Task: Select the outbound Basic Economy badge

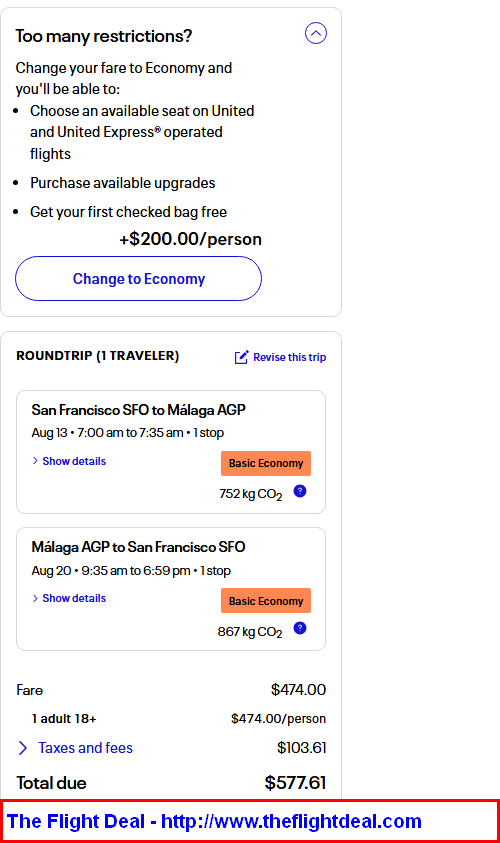Action: [x=266, y=463]
